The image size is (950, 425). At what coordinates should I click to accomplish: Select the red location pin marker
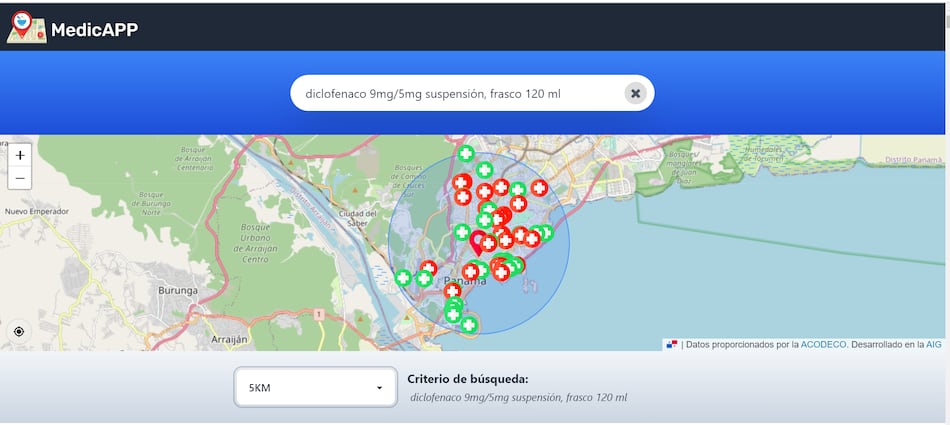tap(478, 242)
